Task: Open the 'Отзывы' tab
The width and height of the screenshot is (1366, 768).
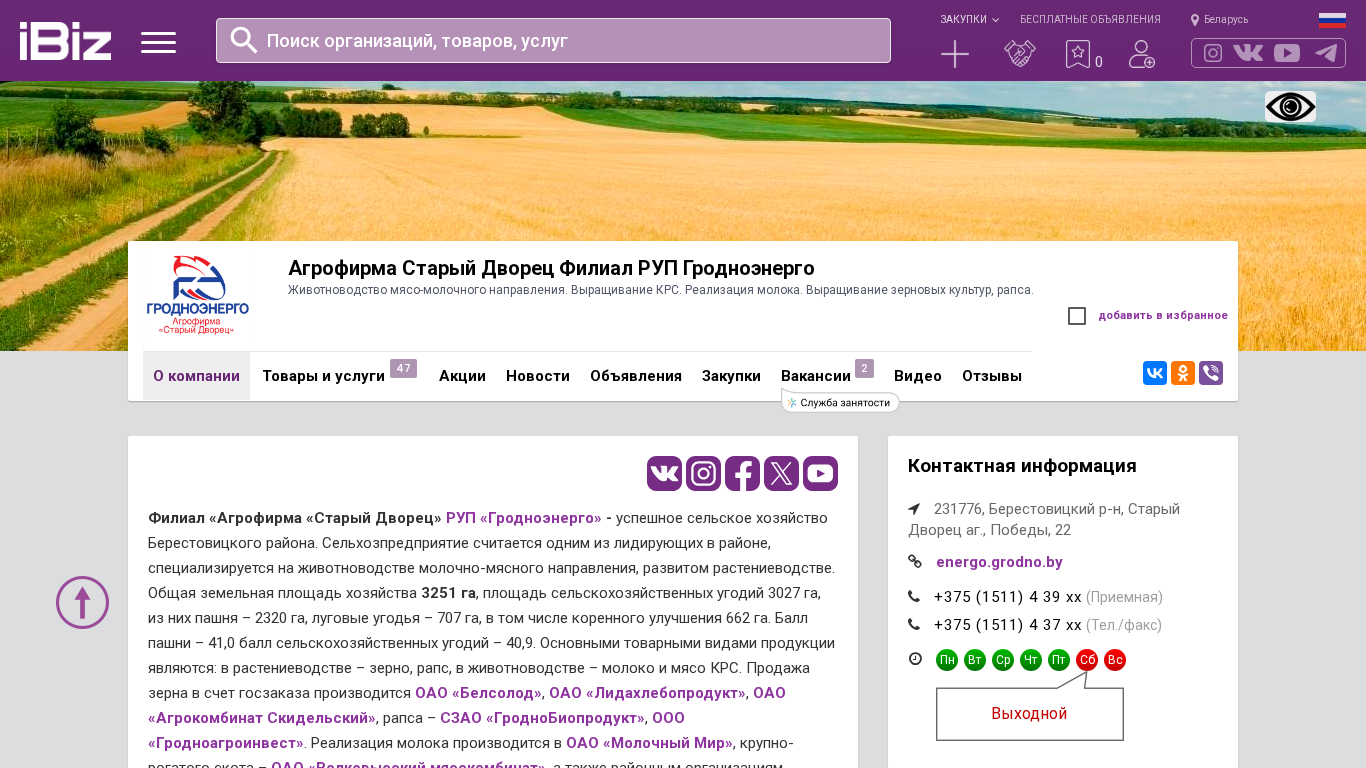Action: pos(992,376)
